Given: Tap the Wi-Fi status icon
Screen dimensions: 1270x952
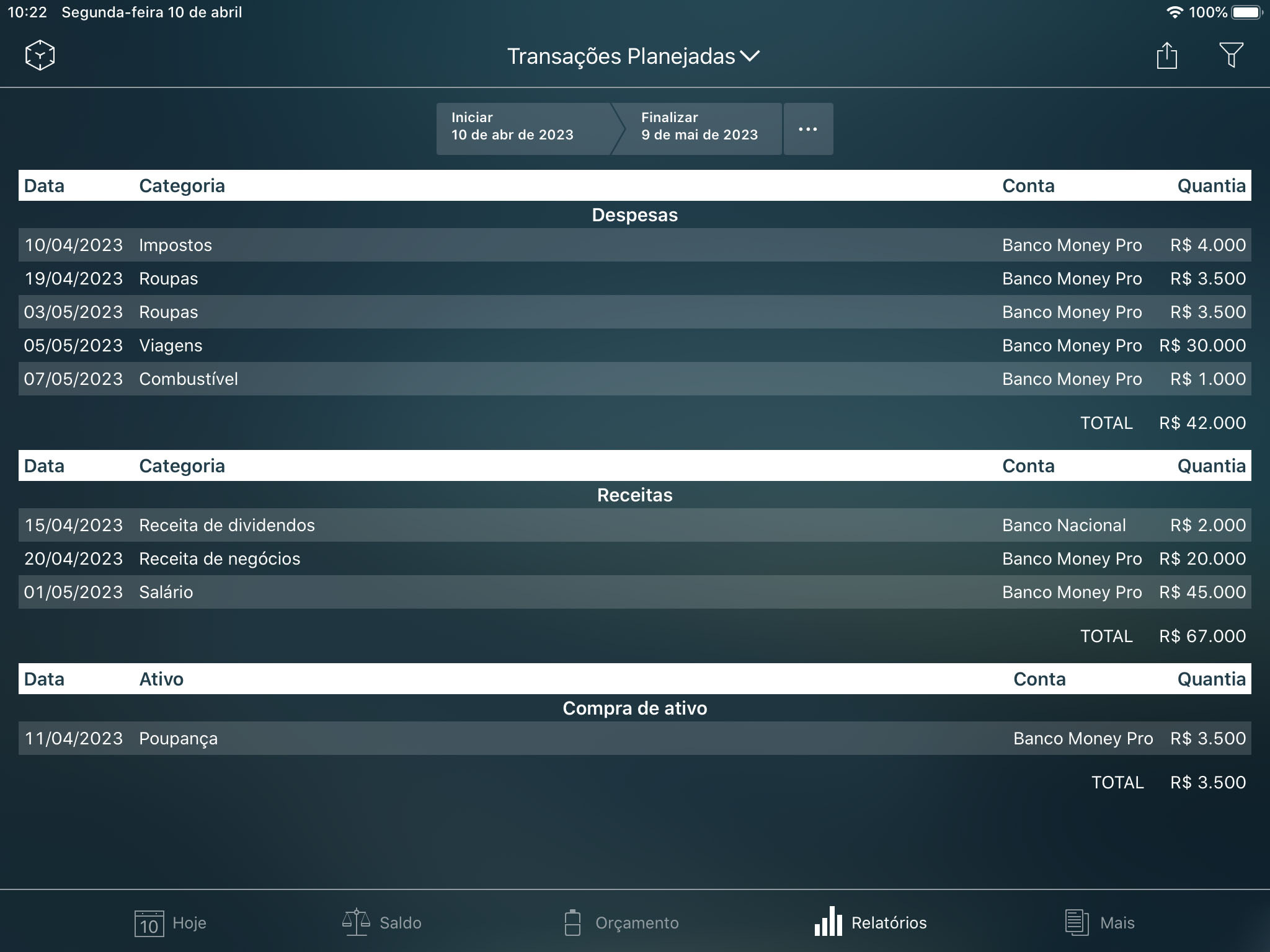Looking at the screenshot, I should coord(1175,12).
